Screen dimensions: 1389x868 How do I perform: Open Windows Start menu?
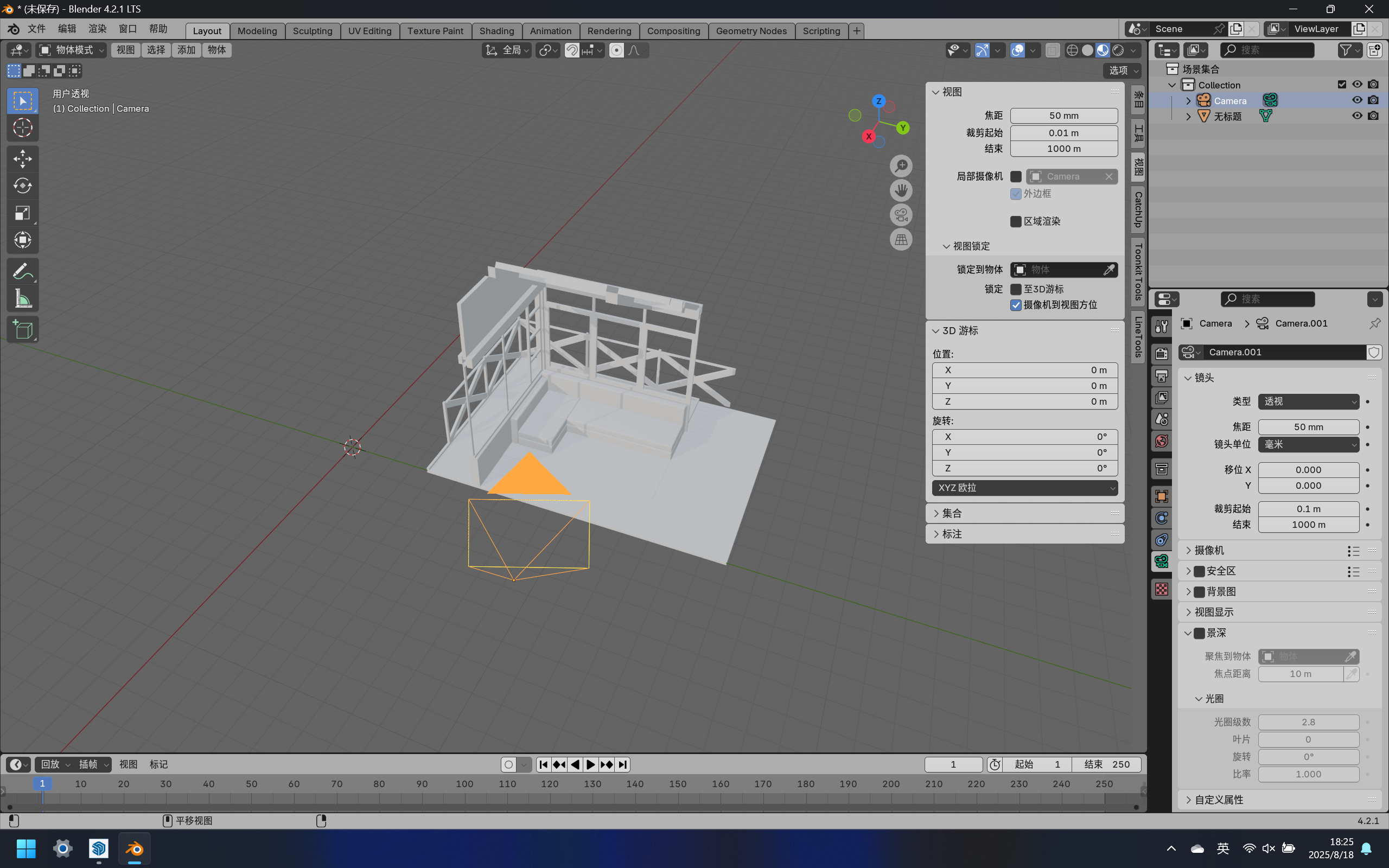point(27,848)
